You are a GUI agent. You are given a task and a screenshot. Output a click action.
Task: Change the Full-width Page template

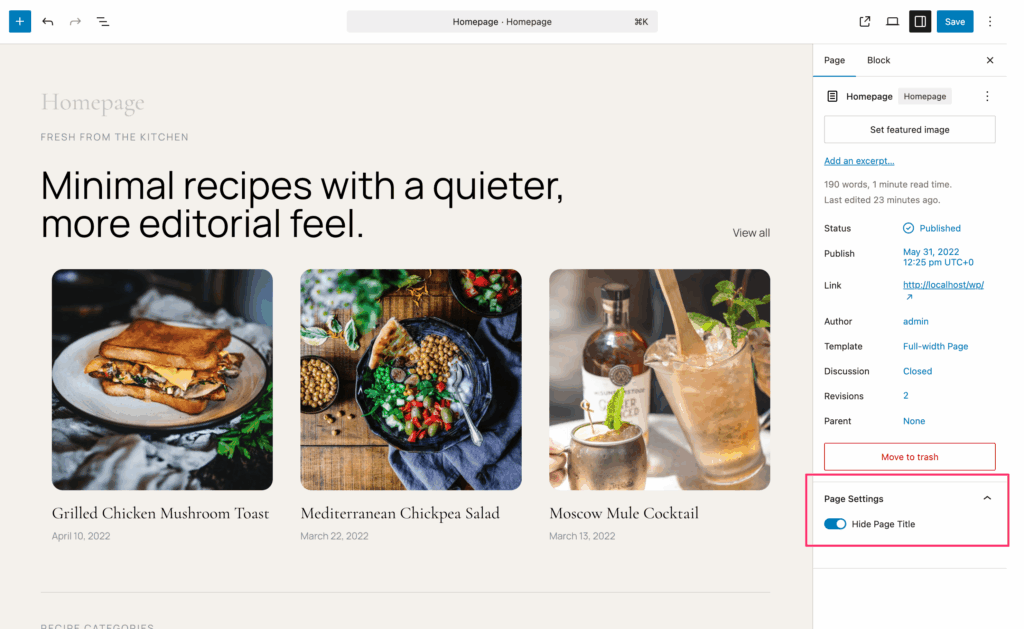click(x=935, y=346)
